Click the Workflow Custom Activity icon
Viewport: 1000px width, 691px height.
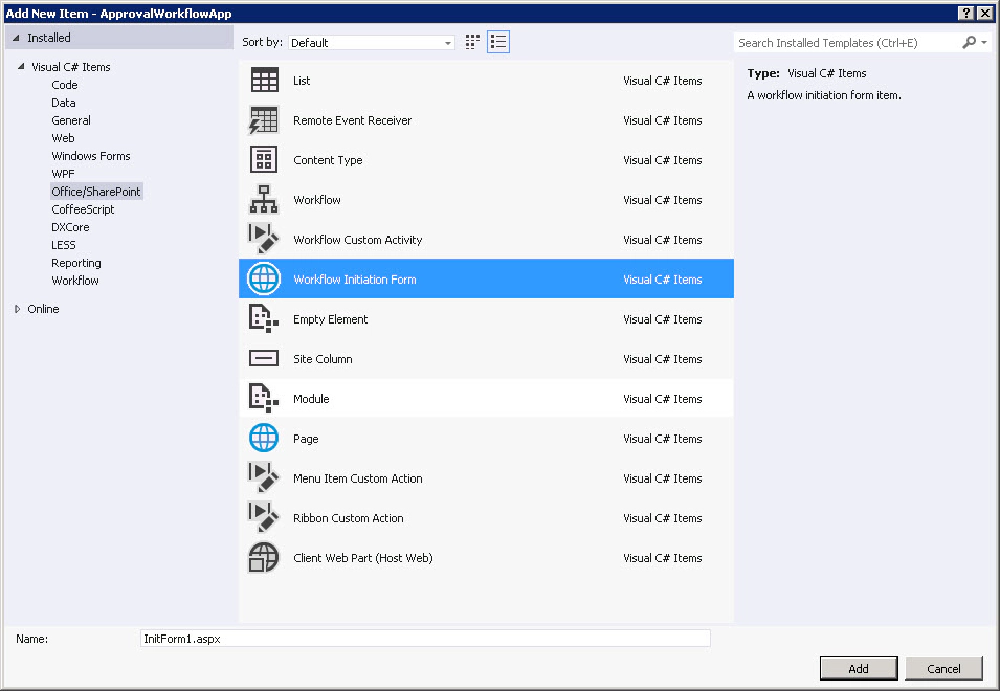tap(263, 239)
